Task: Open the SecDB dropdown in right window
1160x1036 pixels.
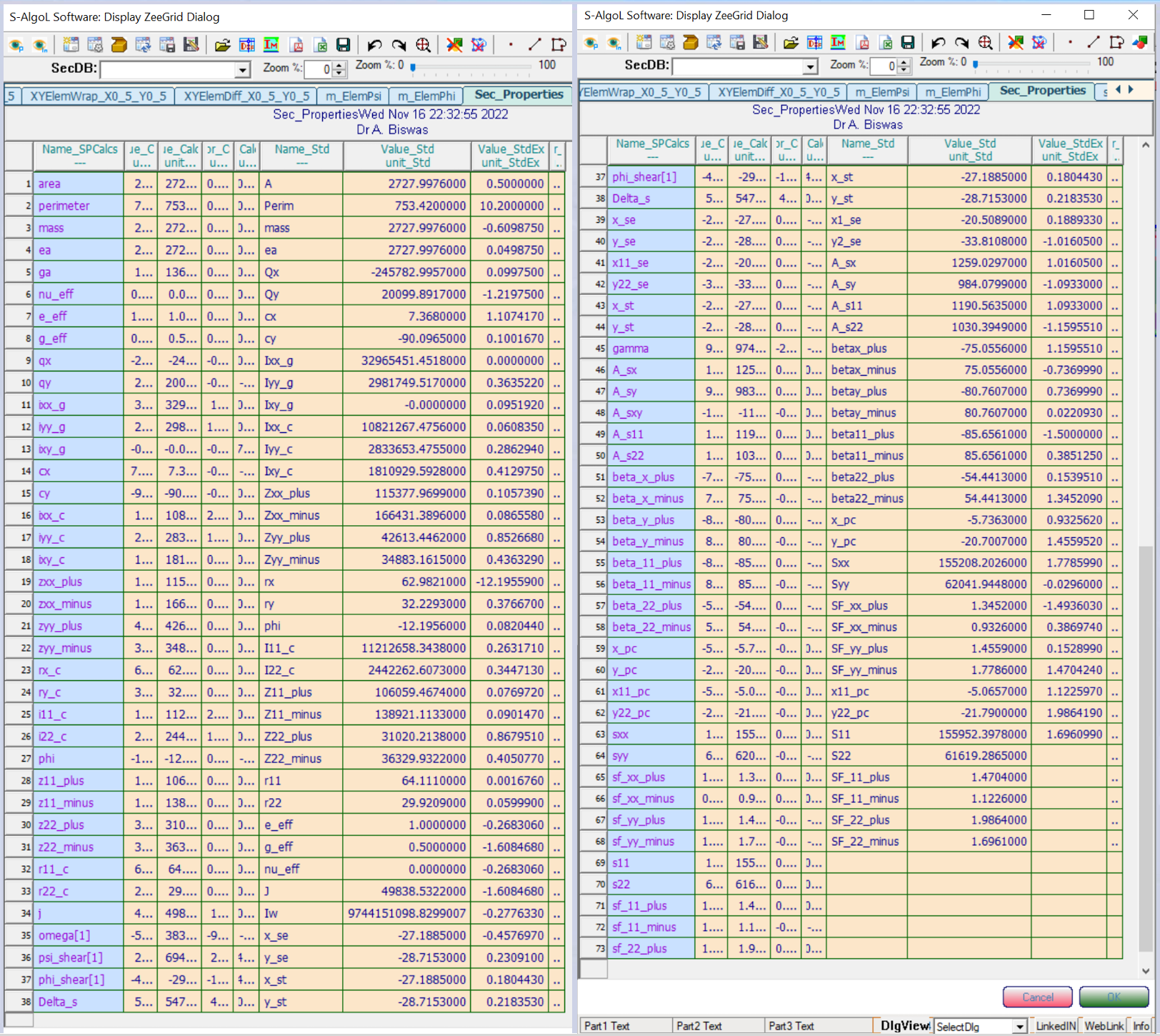Action: coord(809,66)
